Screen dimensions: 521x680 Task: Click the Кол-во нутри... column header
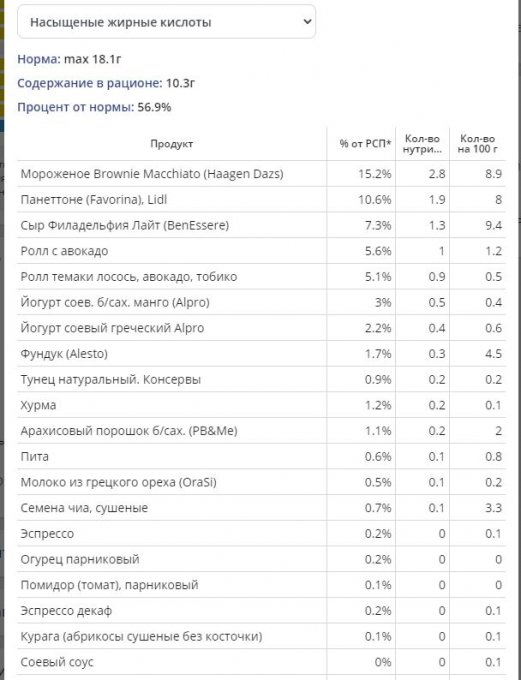422,144
